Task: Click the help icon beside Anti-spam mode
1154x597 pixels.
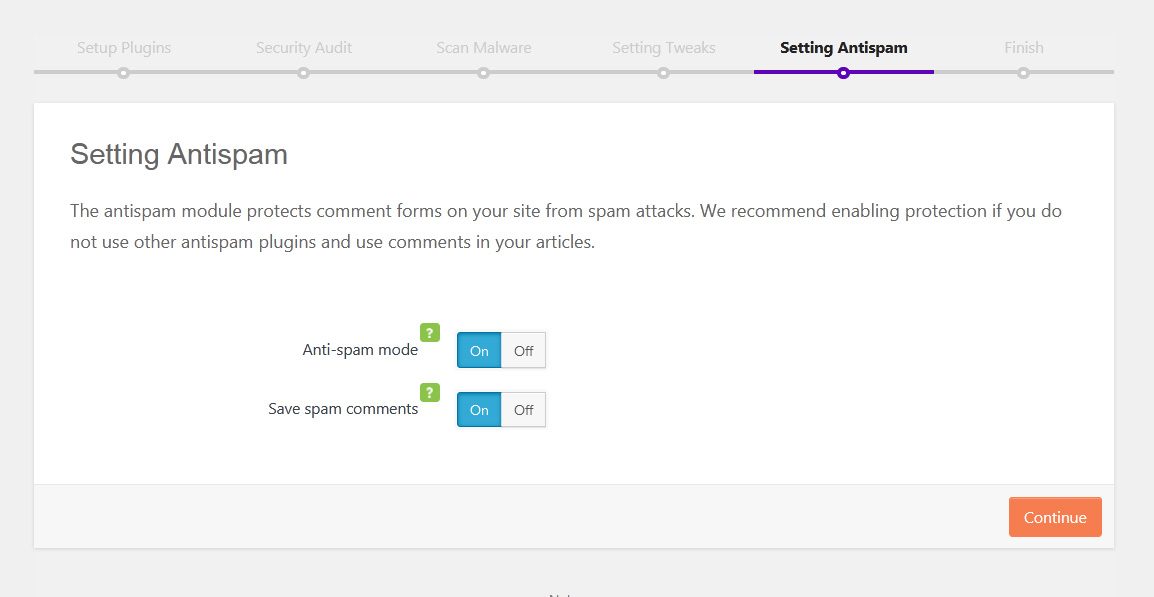Action: (429, 333)
